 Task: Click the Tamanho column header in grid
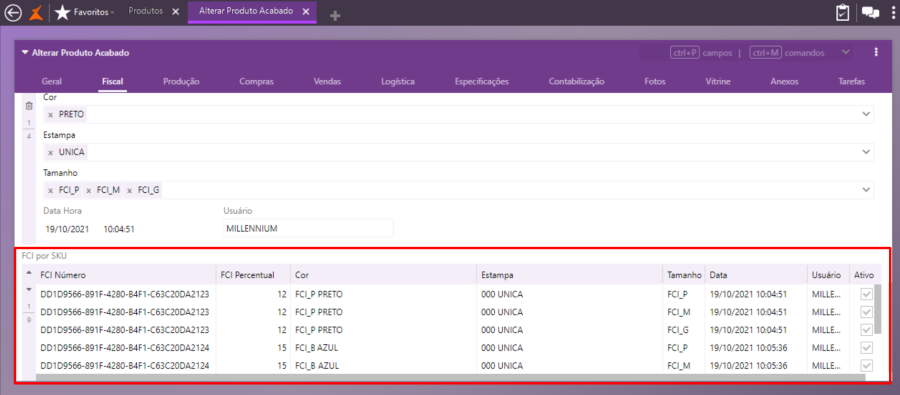click(x=684, y=275)
